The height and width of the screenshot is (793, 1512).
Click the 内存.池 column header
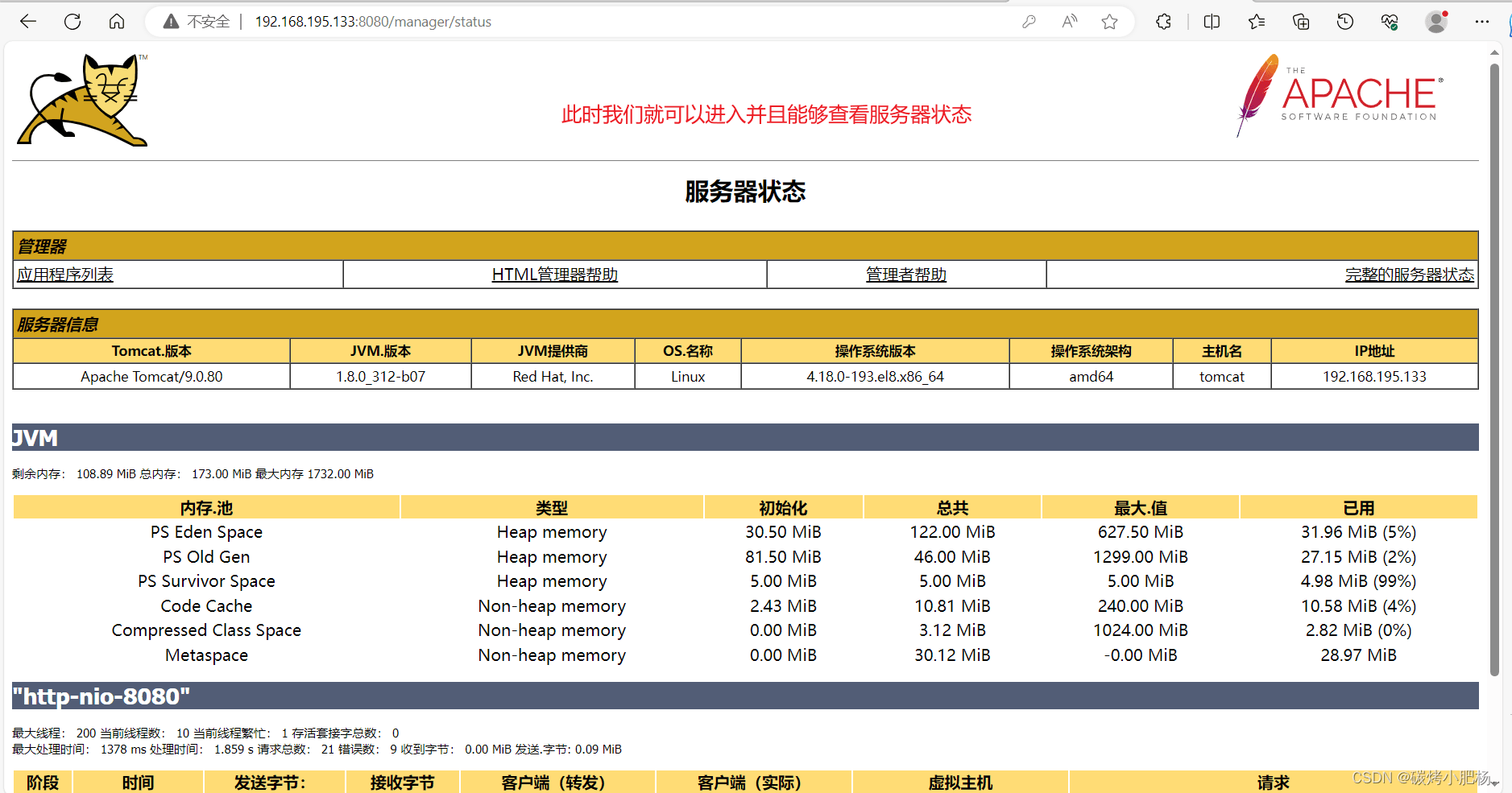(x=206, y=508)
